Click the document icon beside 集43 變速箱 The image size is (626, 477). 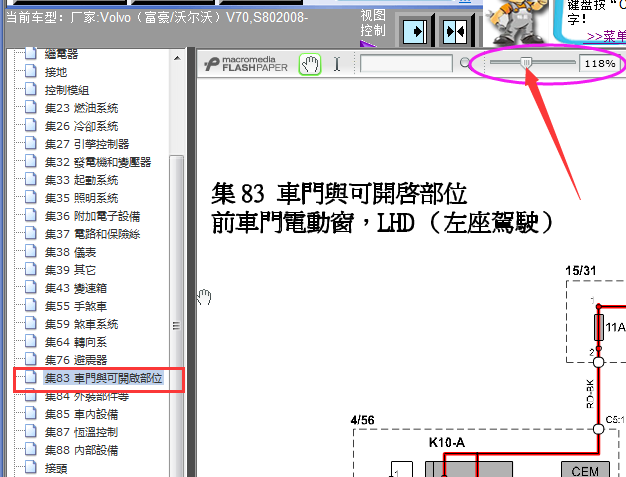coord(31,287)
